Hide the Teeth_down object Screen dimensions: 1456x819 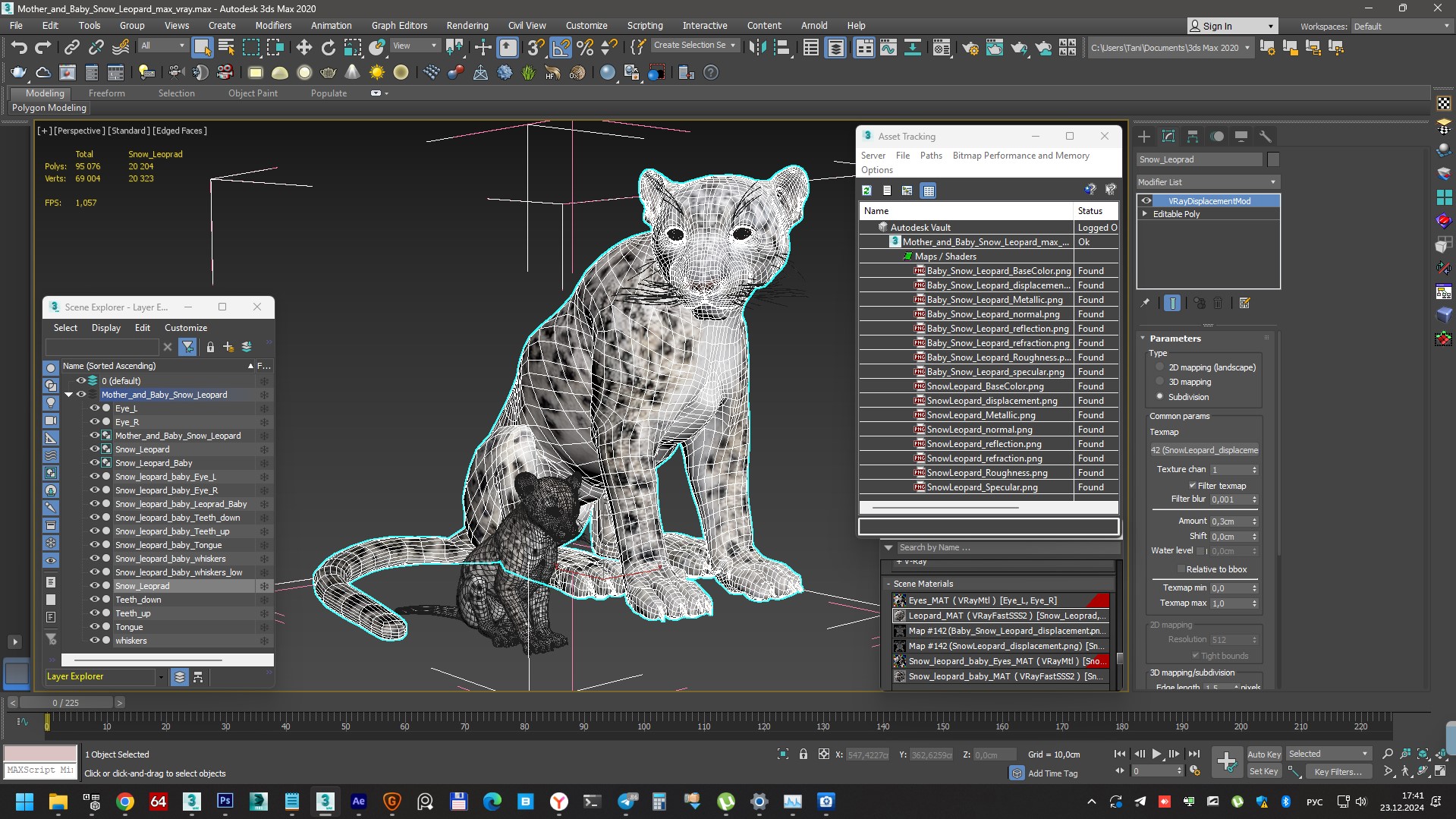click(95, 600)
